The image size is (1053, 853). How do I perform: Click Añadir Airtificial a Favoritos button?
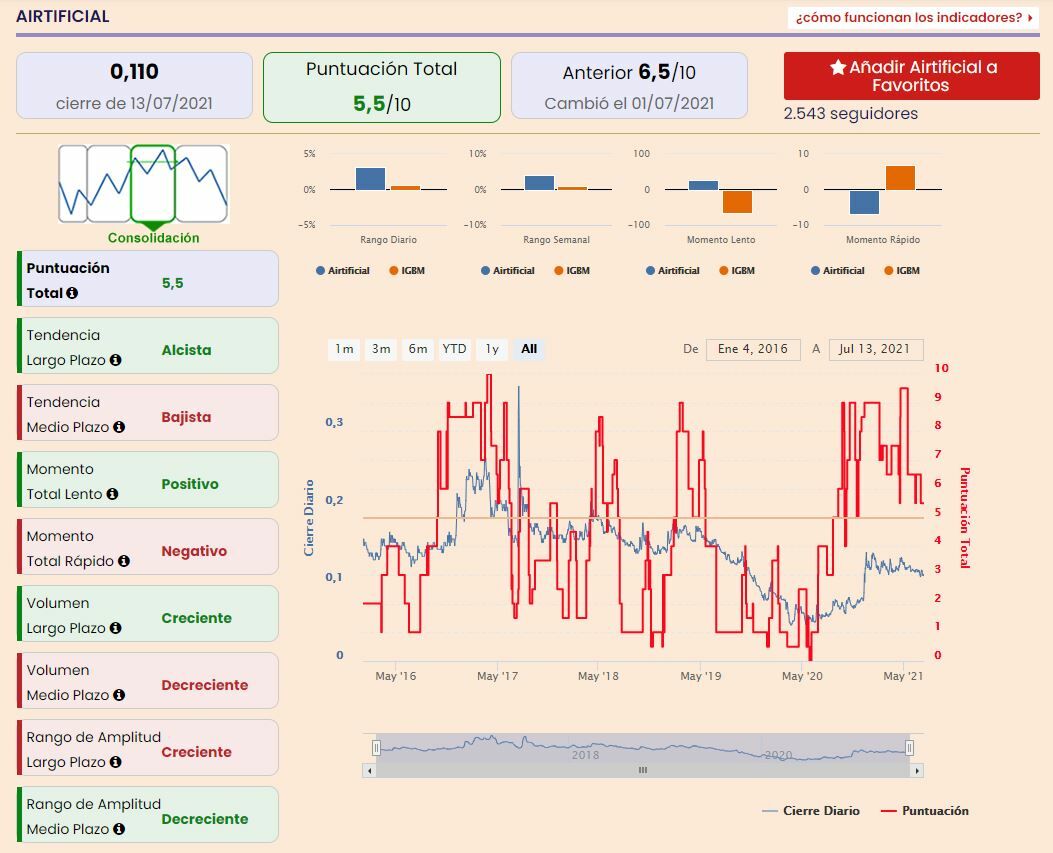tap(911, 76)
